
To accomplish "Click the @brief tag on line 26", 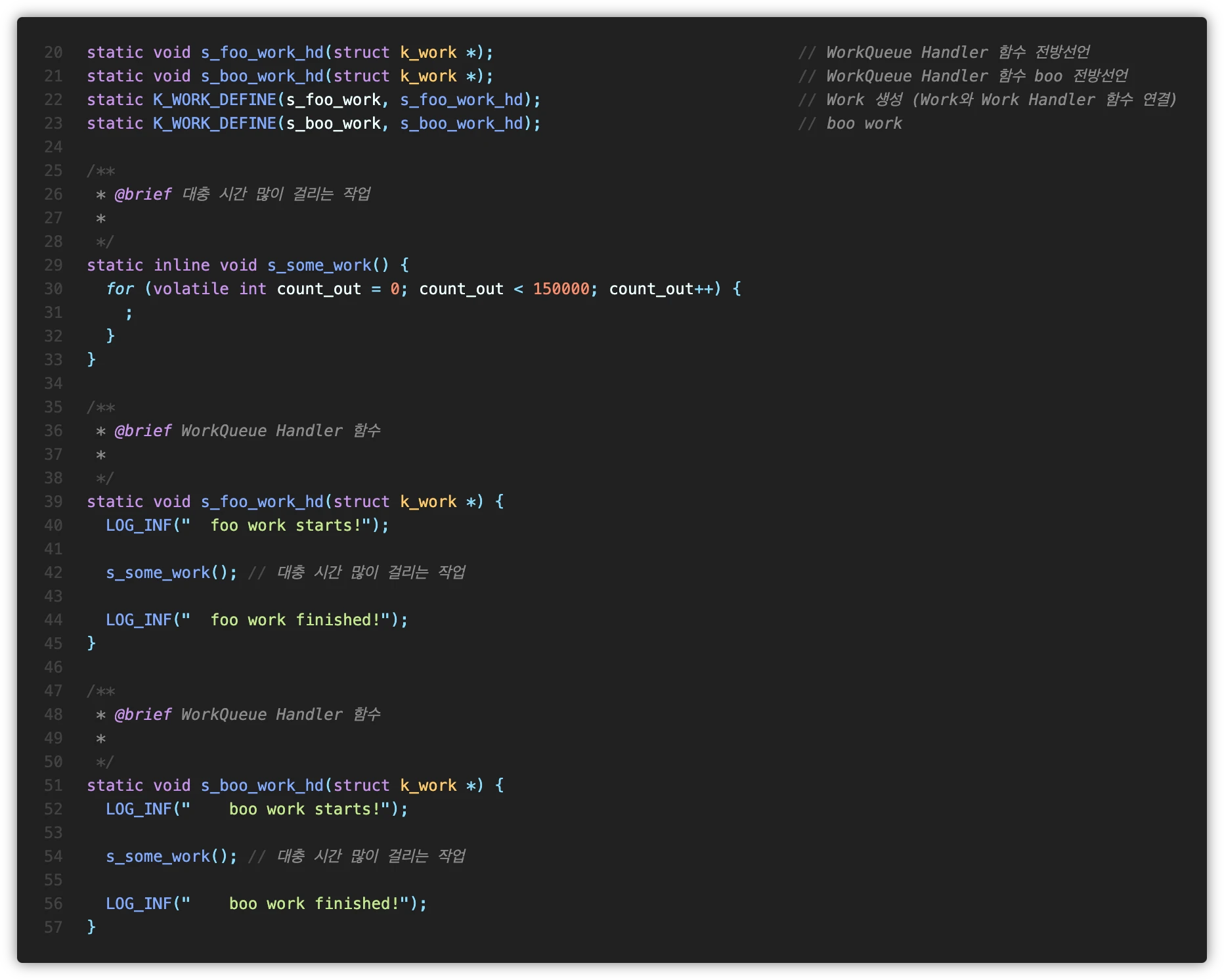I will click(x=142, y=194).
